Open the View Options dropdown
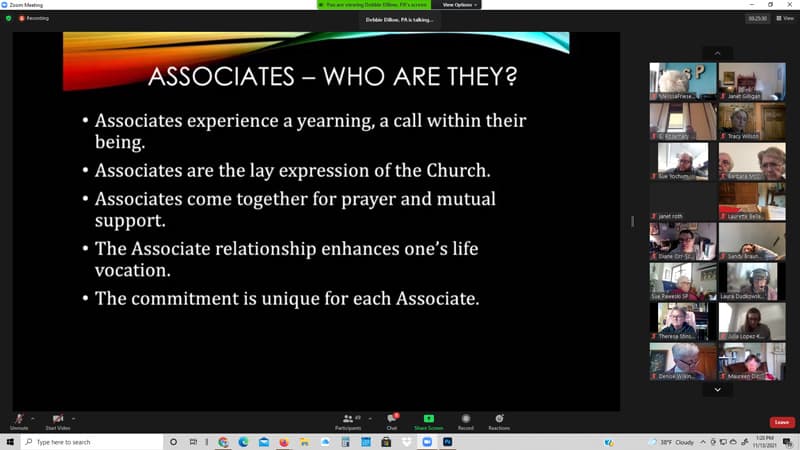Viewport: 800px width, 450px height. pos(460,5)
